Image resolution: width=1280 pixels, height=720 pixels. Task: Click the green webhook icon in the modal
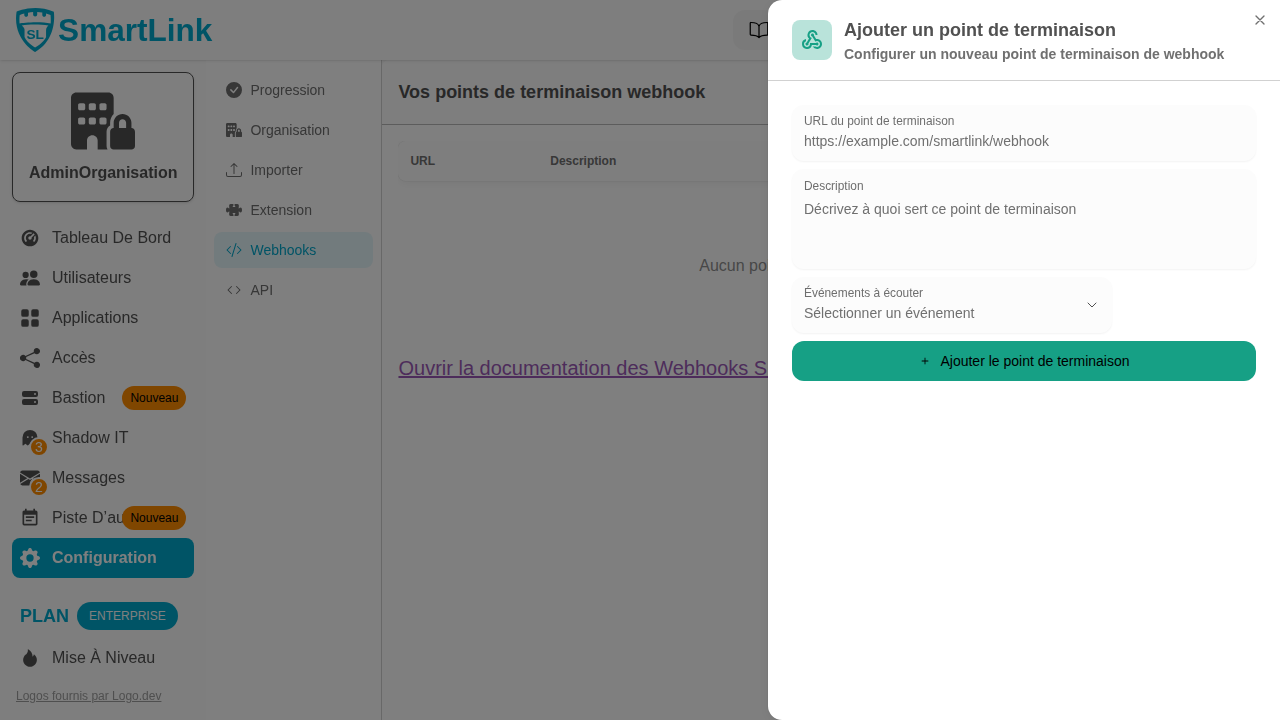point(811,40)
